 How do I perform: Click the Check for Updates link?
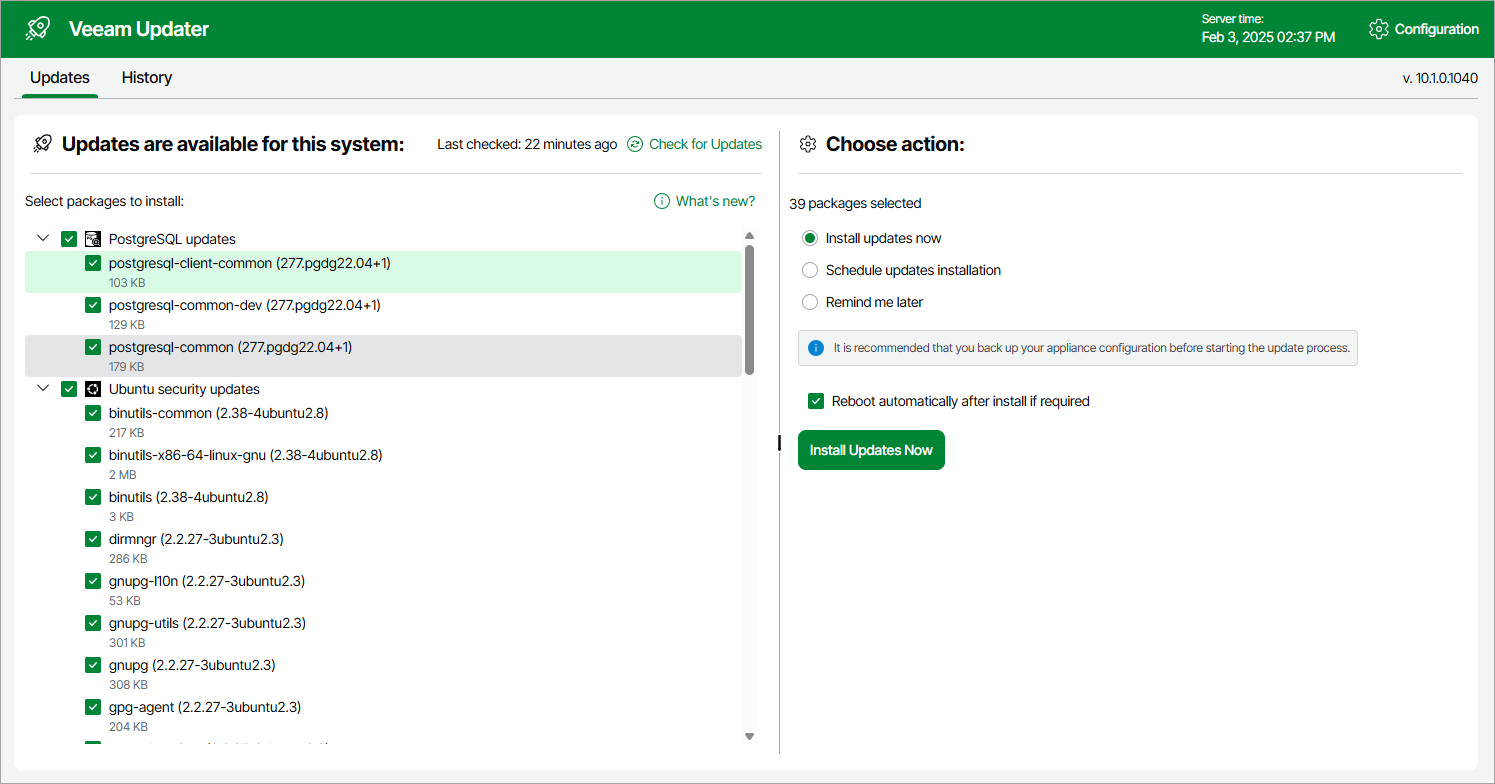pos(705,144)
